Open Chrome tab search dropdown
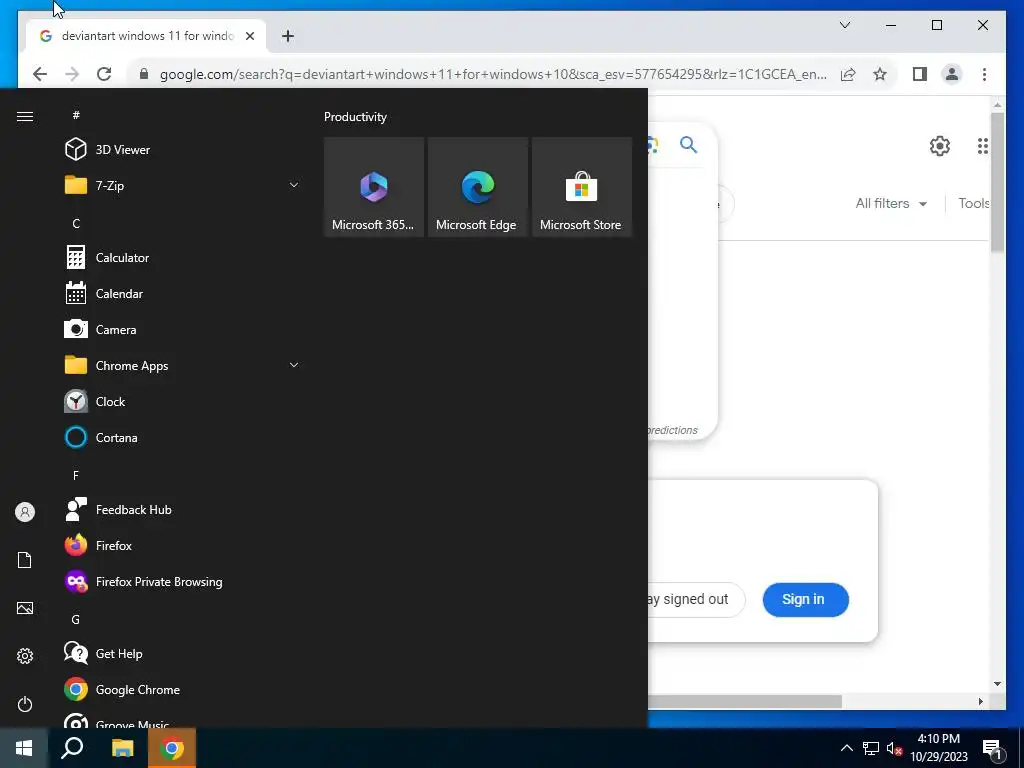The height and width of the screenshot is (768, 1024). pos(845,25)
